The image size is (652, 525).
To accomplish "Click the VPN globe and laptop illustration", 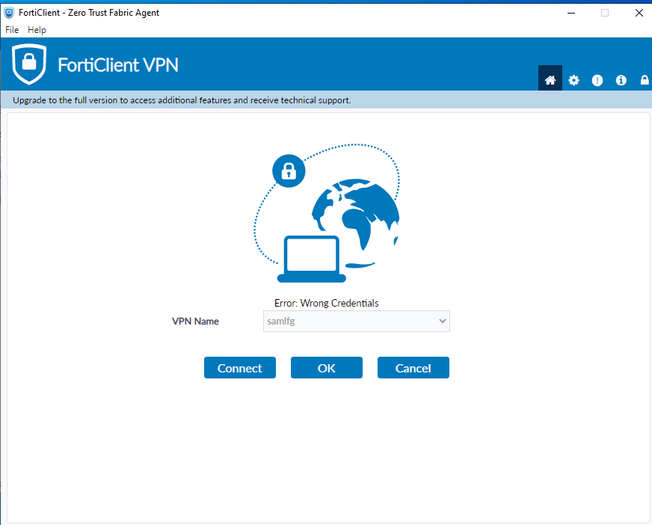I will coord(327,213).
